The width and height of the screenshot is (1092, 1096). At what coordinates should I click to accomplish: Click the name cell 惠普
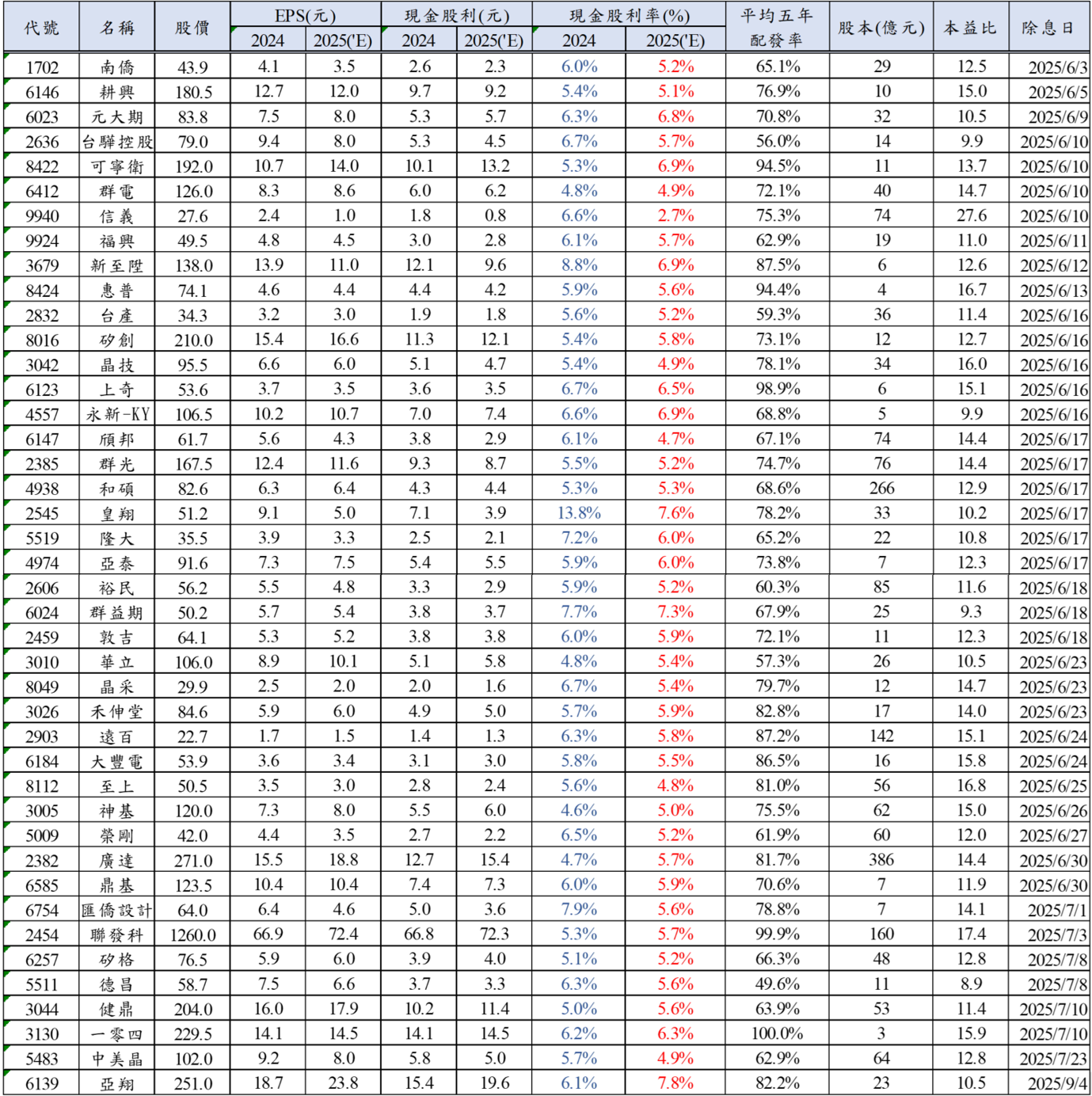pos(117,291)
